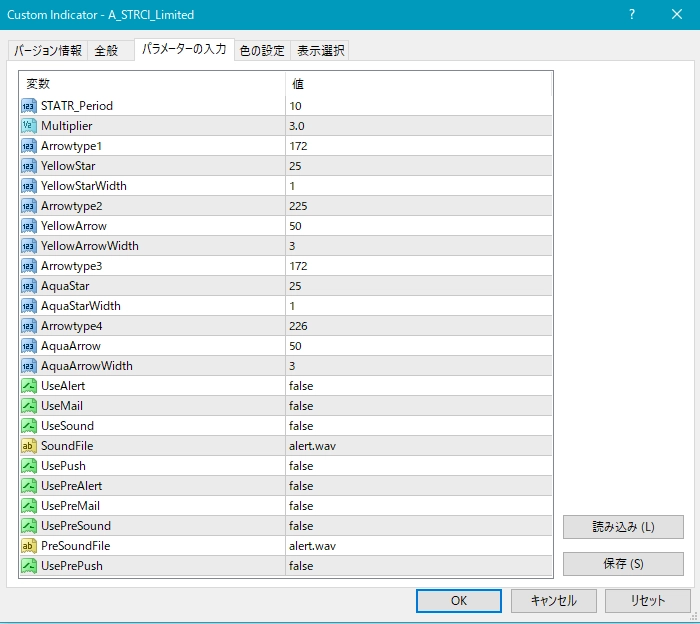
Task: Click the AquaStar integer icon
Action: coord(29,286)
